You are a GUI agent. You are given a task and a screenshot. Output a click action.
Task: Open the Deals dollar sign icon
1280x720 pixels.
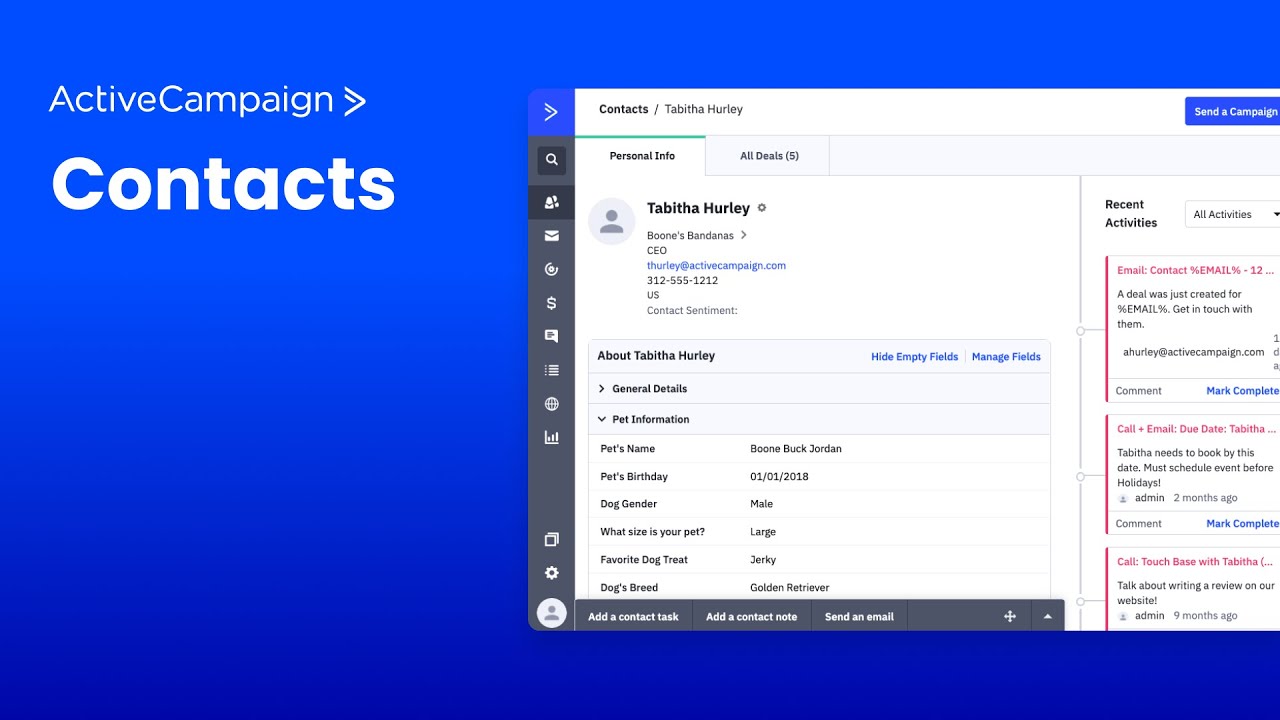pos(551,303)
